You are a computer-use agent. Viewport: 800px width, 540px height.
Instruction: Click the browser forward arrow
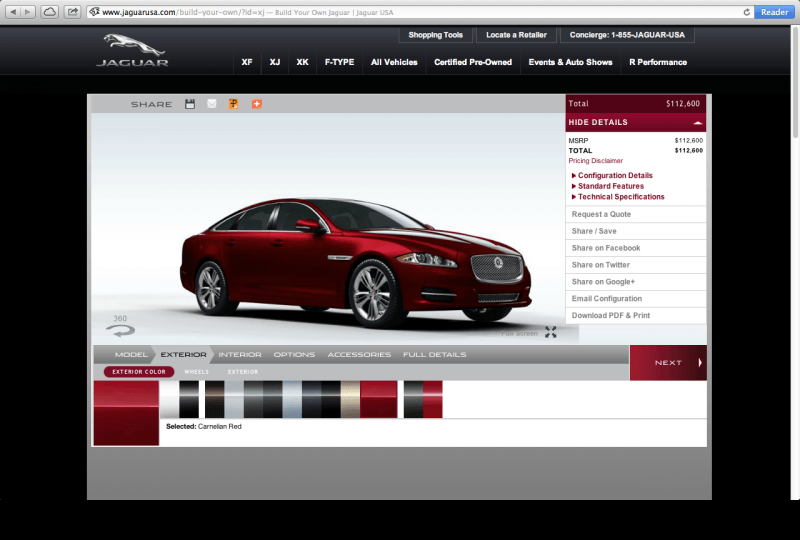28,12
